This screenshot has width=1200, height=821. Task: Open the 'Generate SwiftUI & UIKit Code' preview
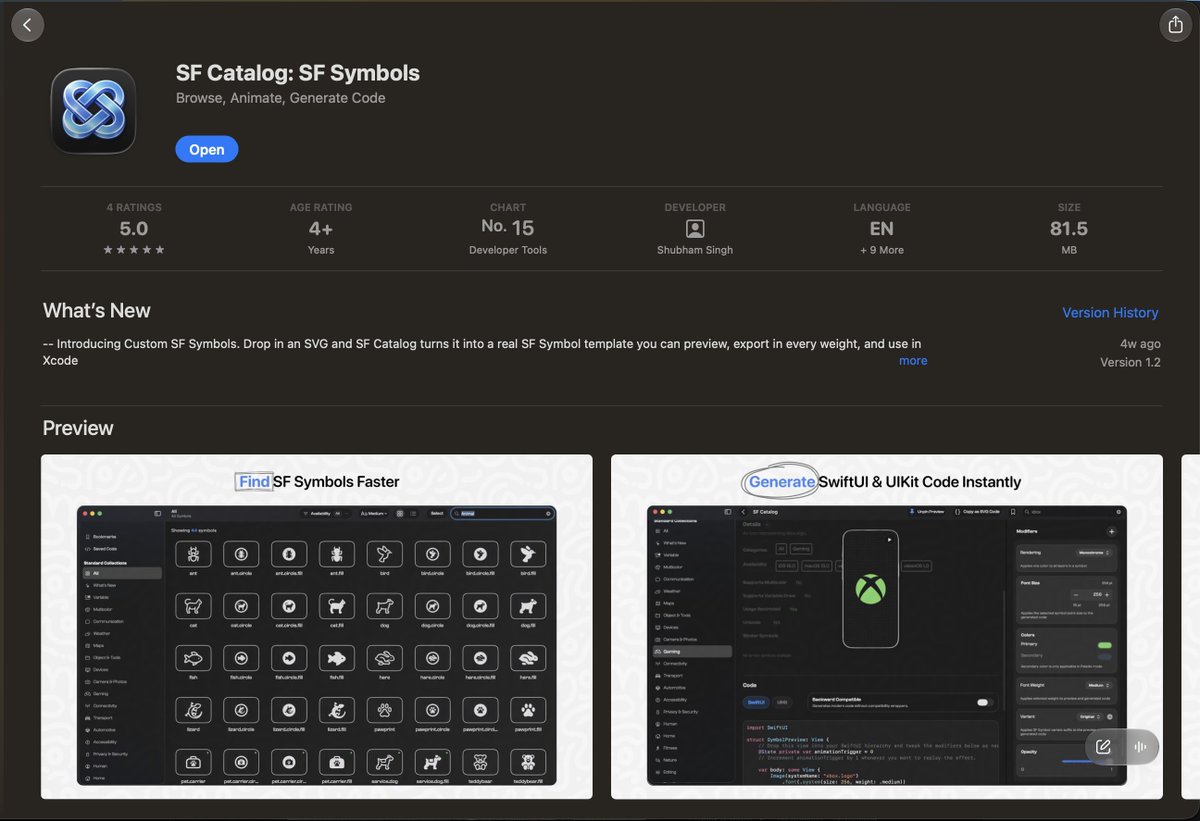tap(887, 627)
